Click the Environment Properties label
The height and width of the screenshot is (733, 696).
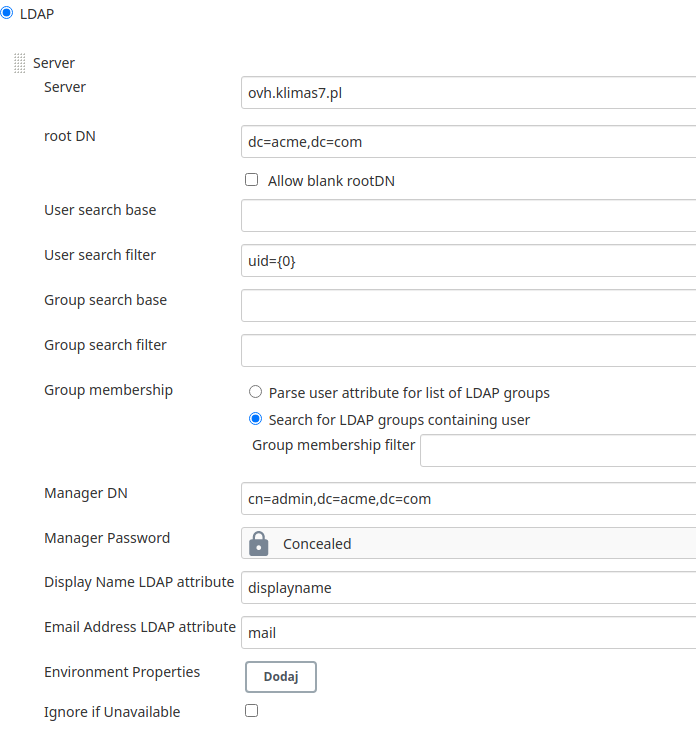coord(122,672)
